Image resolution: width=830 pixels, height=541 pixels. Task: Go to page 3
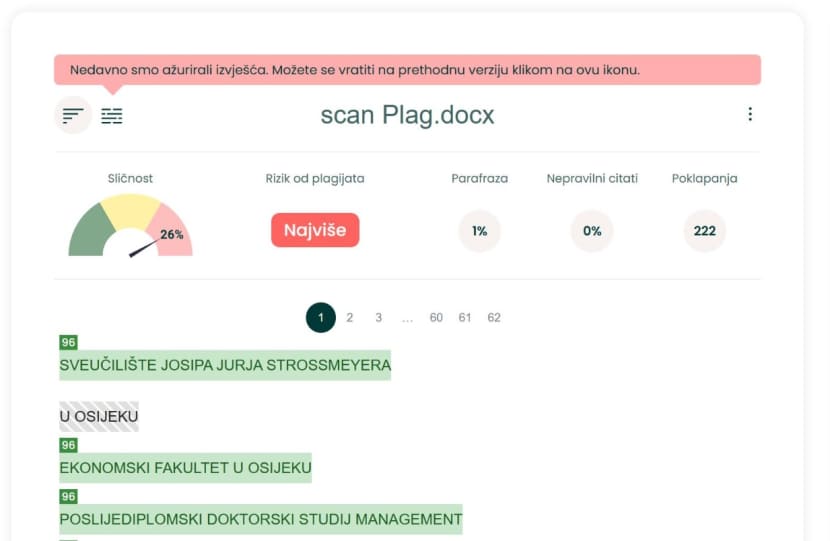(378, 318)
